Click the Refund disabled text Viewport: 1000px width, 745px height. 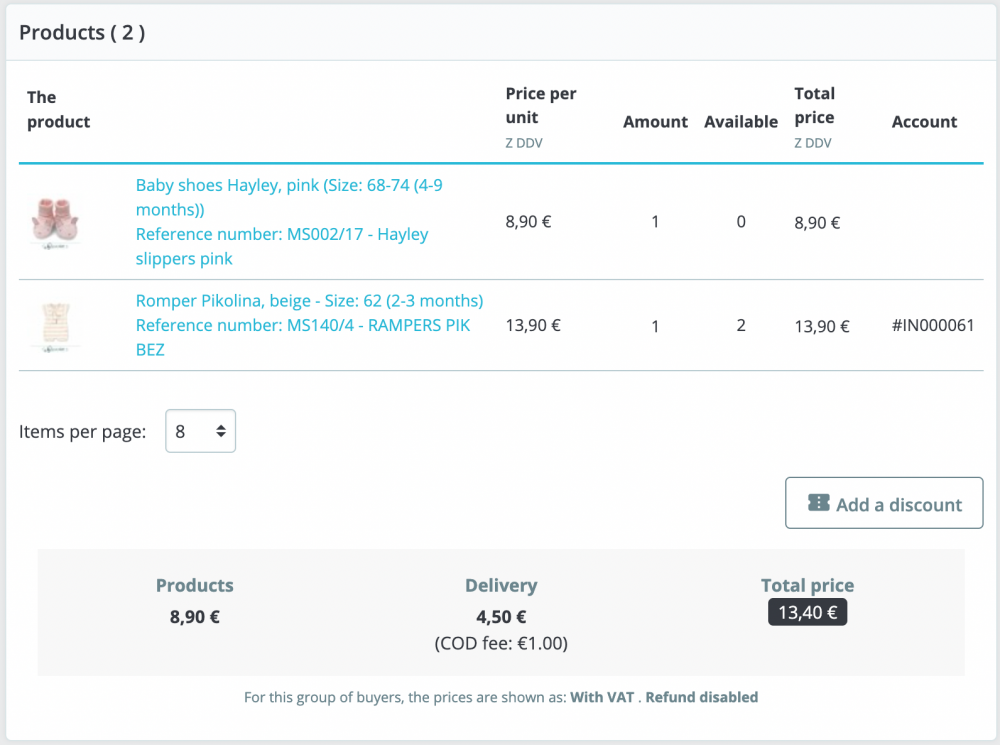(701, 697)
